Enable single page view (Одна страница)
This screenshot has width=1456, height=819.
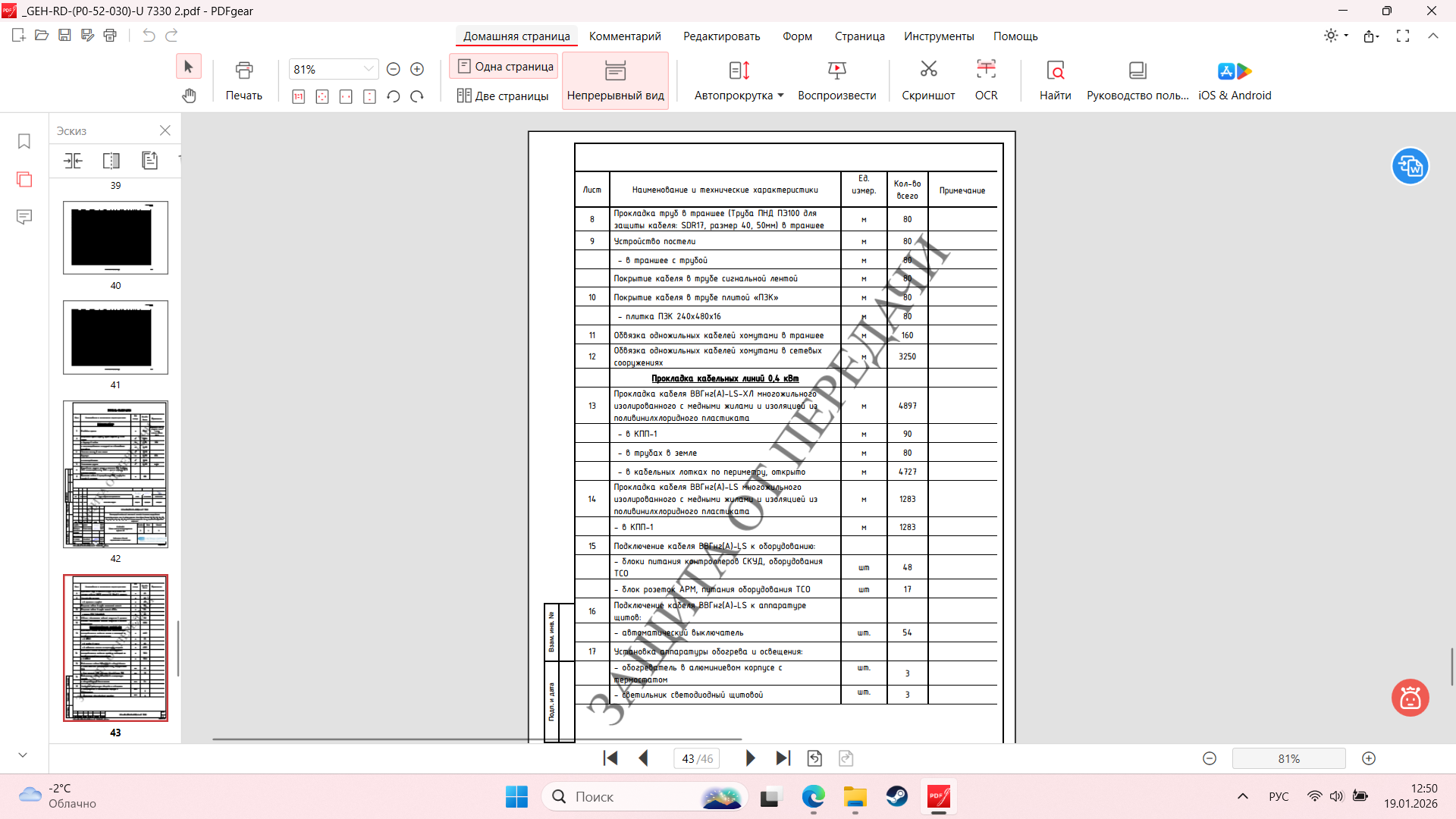coord(505,67)
